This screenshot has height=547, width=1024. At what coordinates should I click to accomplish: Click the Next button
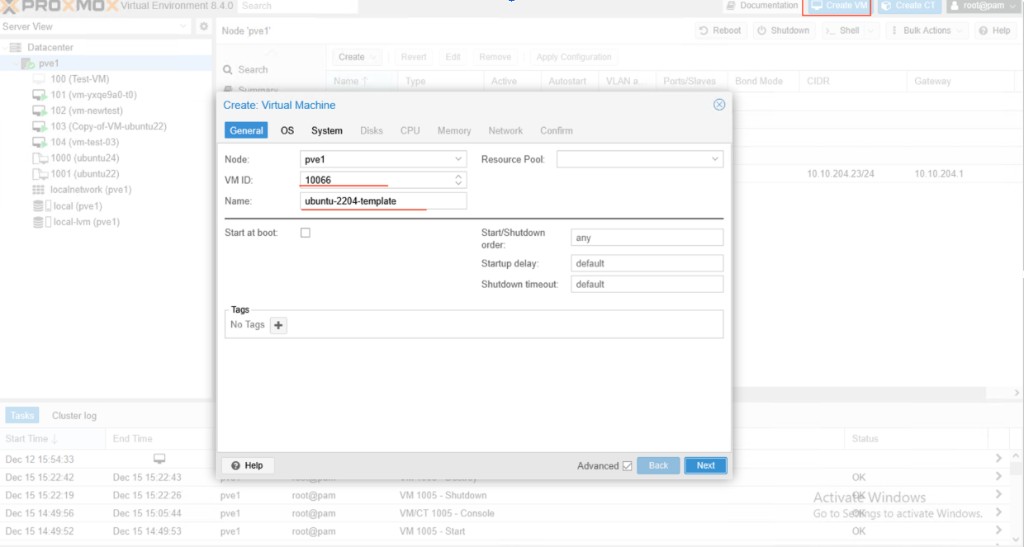tap(705, 465)
